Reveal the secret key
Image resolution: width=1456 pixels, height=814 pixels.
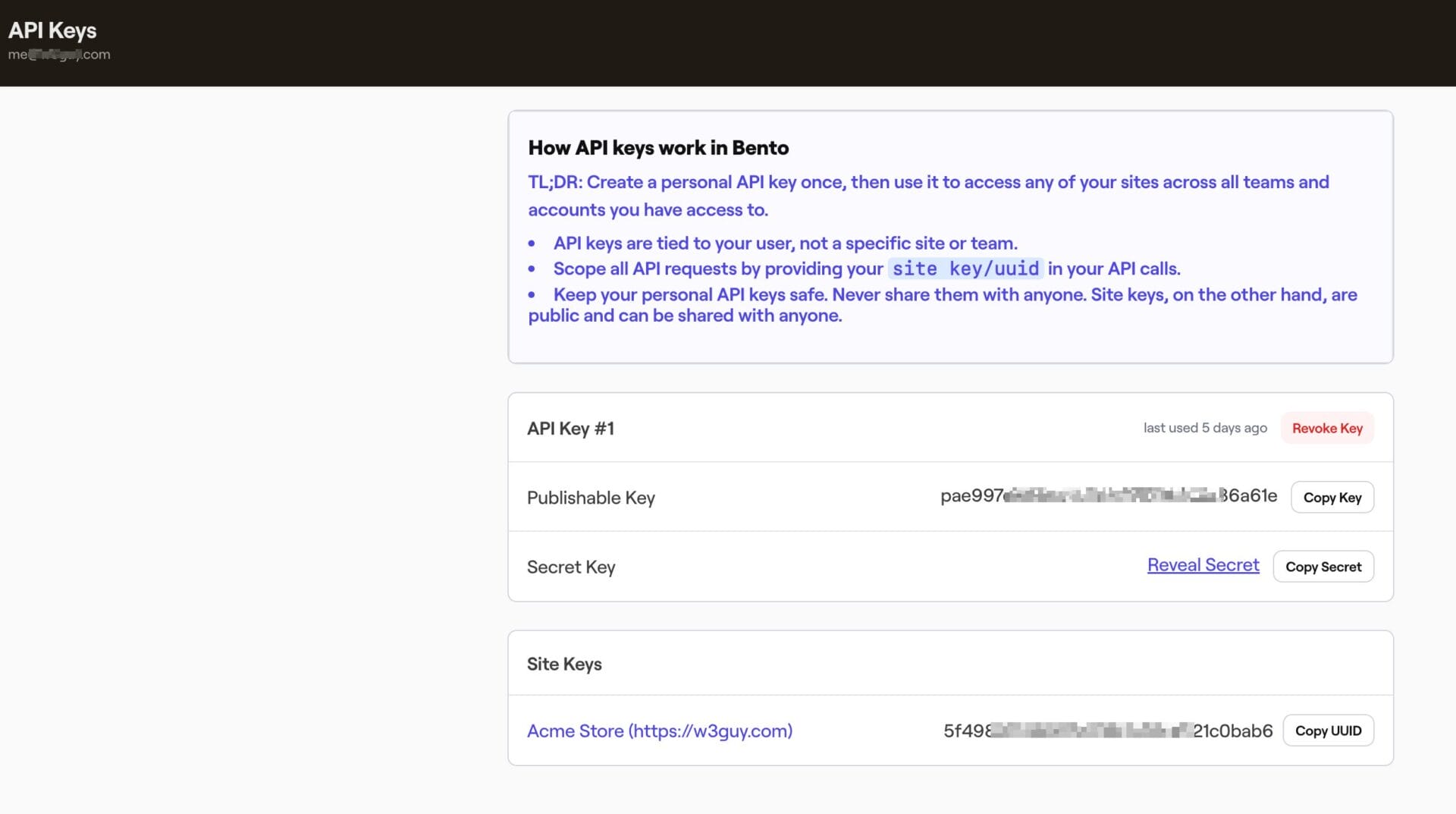pos(1203,565)
